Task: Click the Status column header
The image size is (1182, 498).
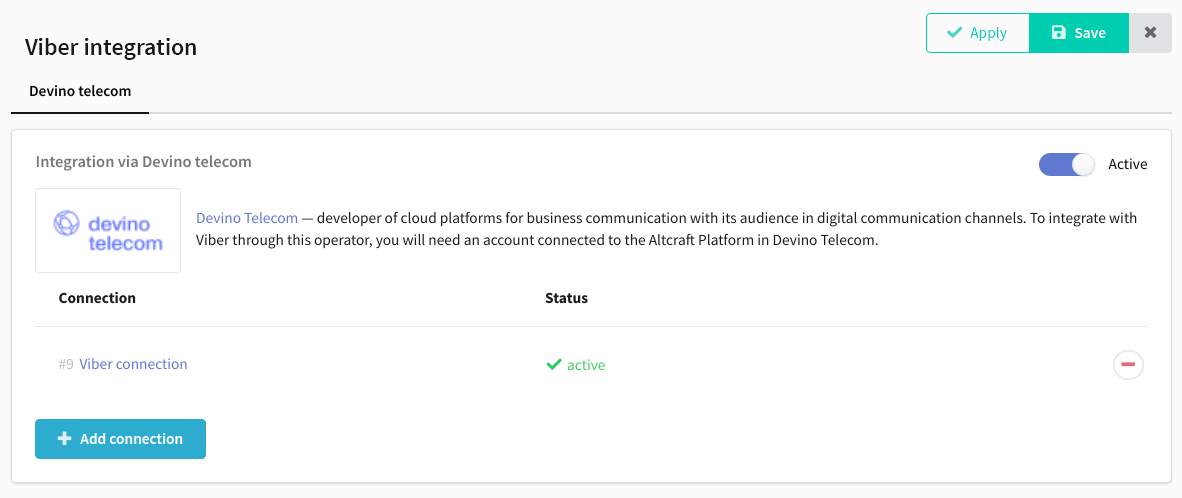Action: pos(566,298)
